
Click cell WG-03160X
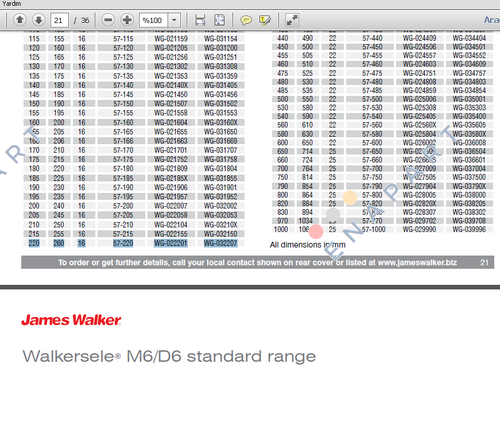[221, 122]
